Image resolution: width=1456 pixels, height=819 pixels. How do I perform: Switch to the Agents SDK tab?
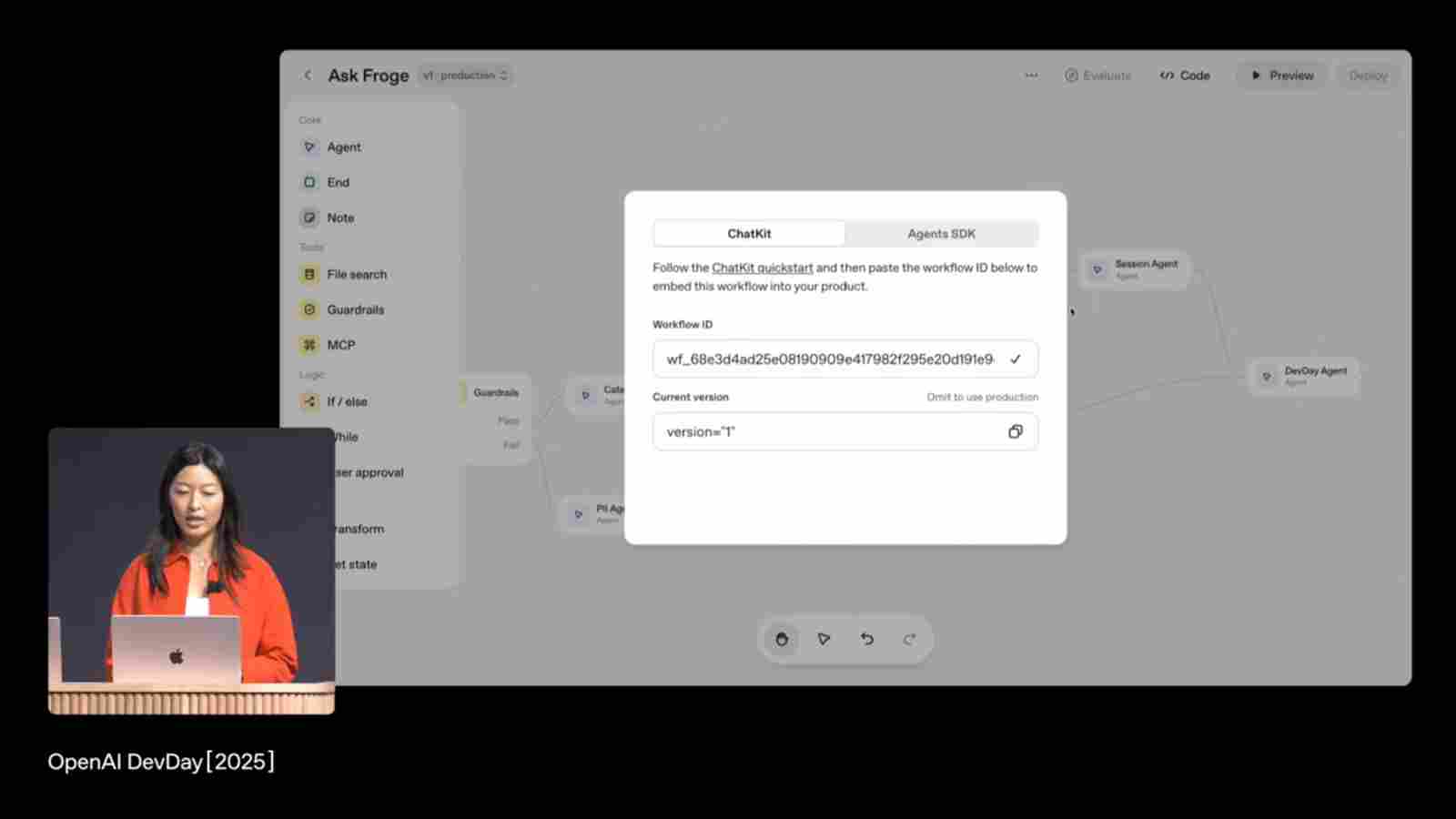click(940, 233)
